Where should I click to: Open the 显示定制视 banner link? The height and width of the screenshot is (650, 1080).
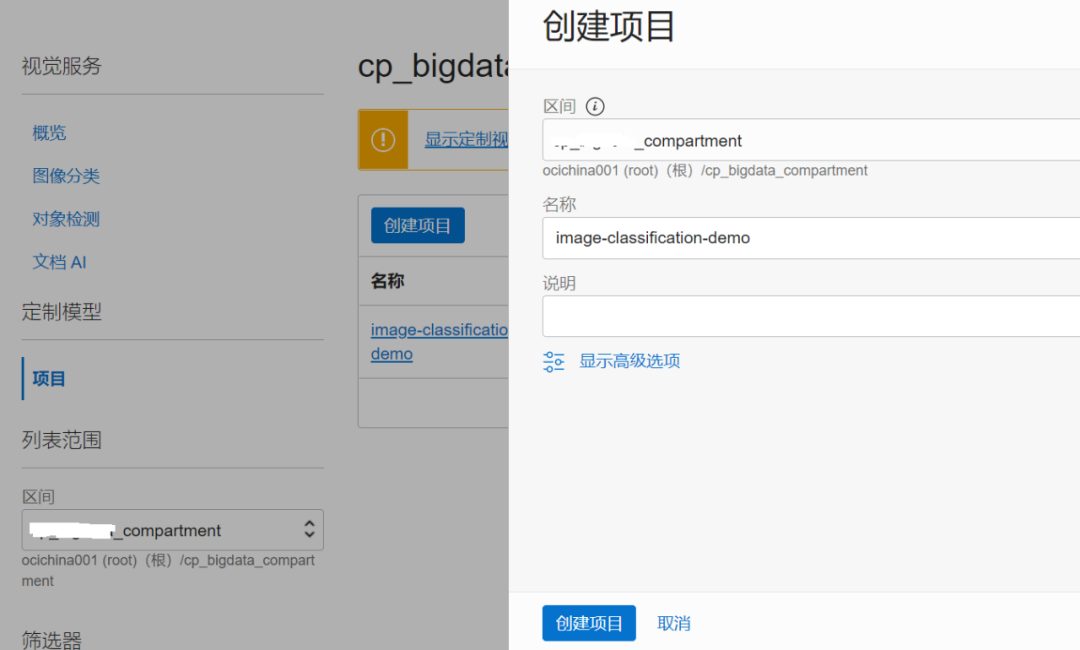466,140
